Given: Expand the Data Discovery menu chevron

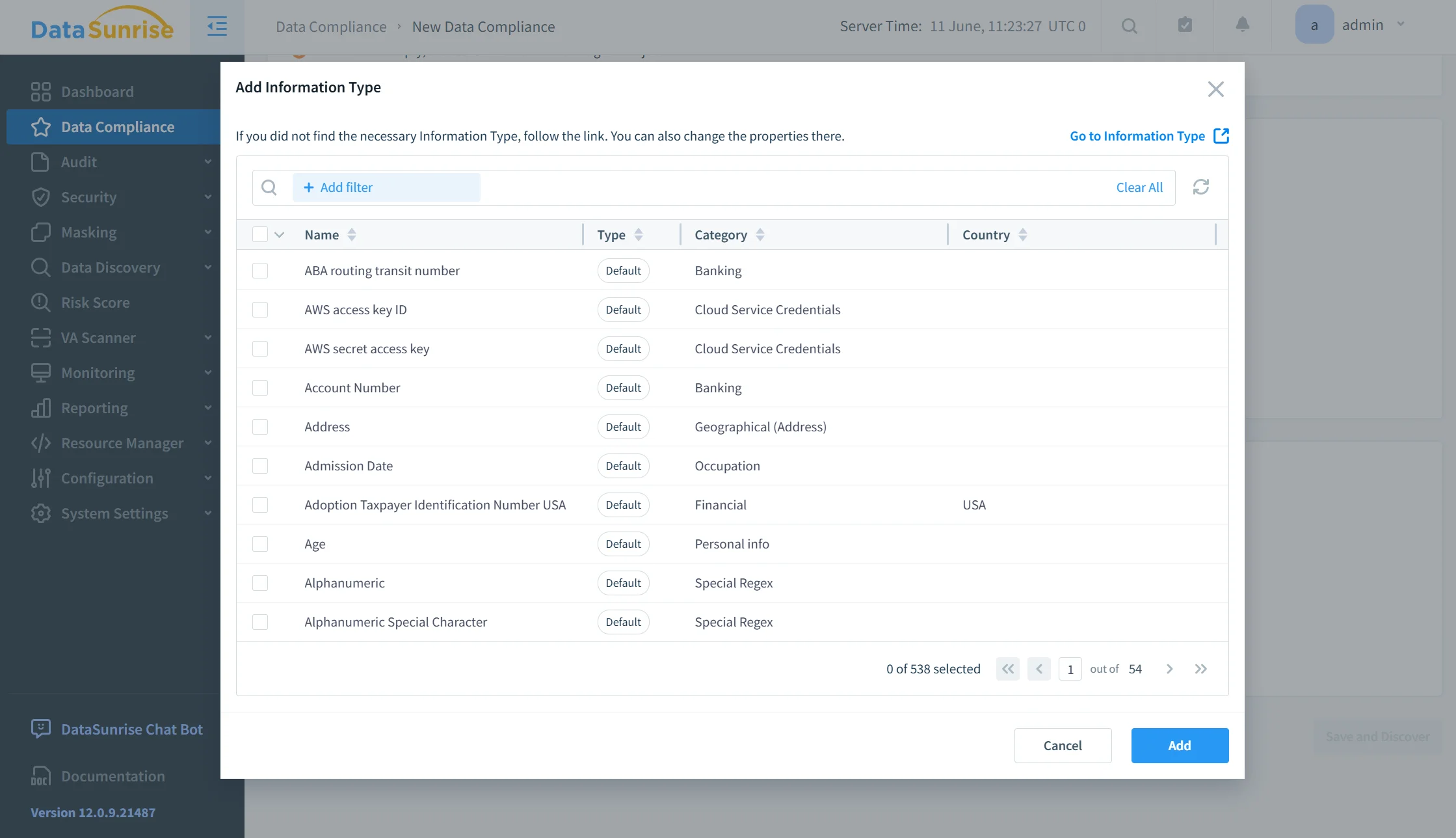Looking at the screenshot, I should 208,267.
